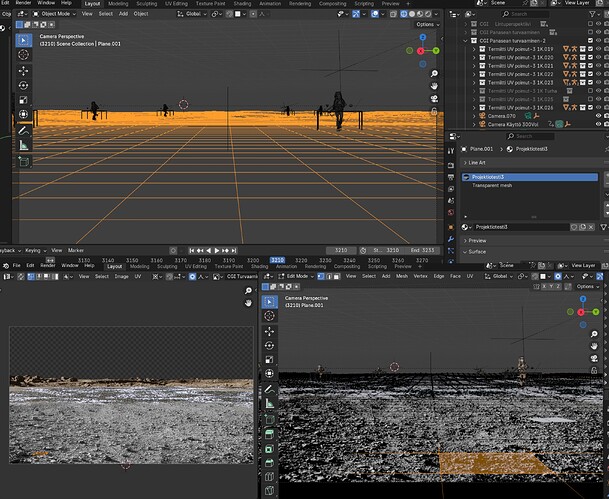Viewport: 609px width, 499px height.
Task: Select the Select Box tool in top viewport
Action: [24, 40]
